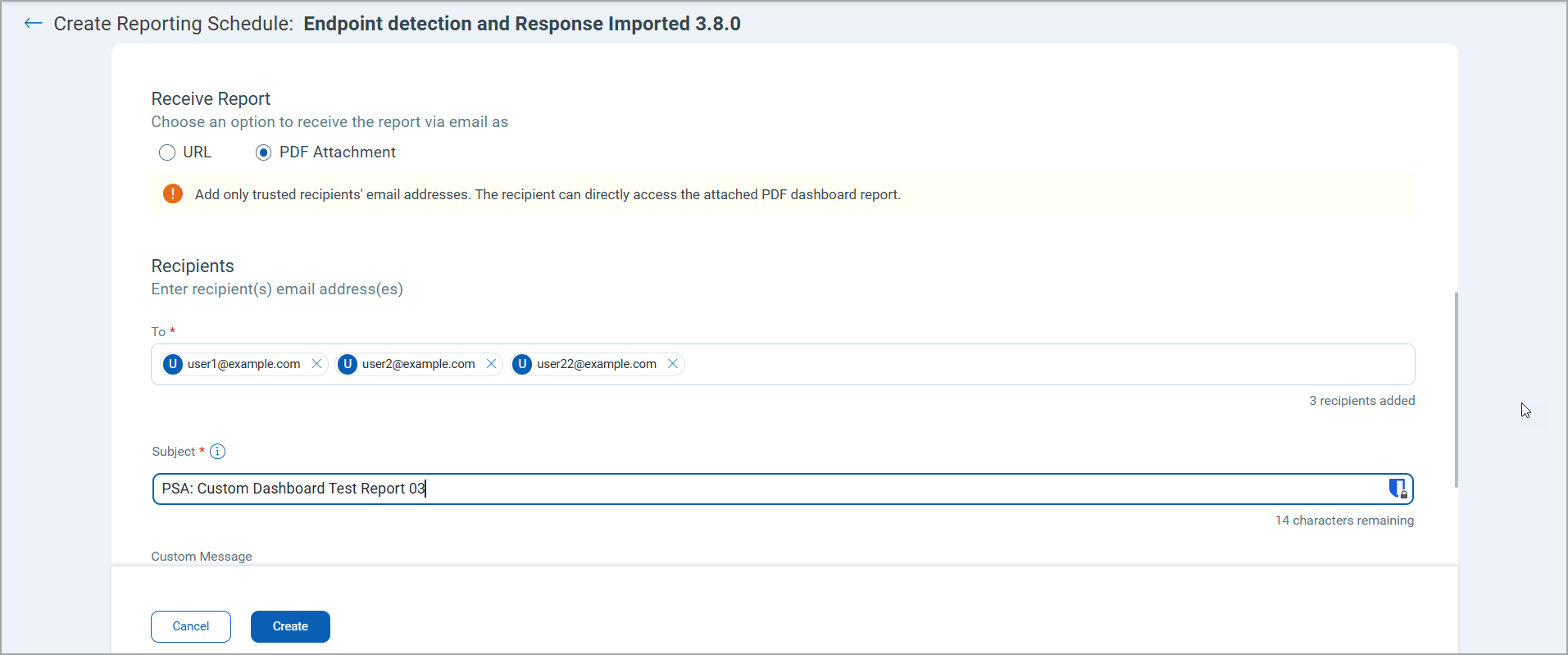1568x655 pixels.
Task: Go back using the left arrow icon
Action: point(33,24)
